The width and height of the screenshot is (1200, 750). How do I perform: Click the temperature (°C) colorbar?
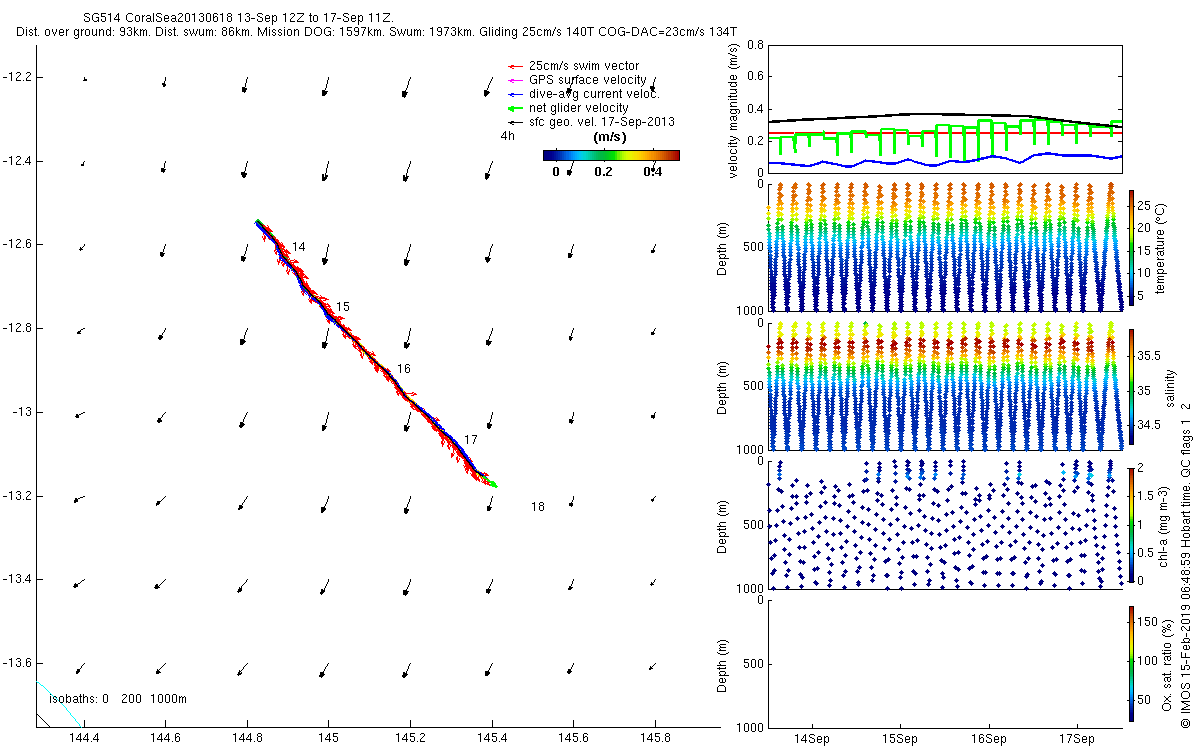[x=1130, y=246]
